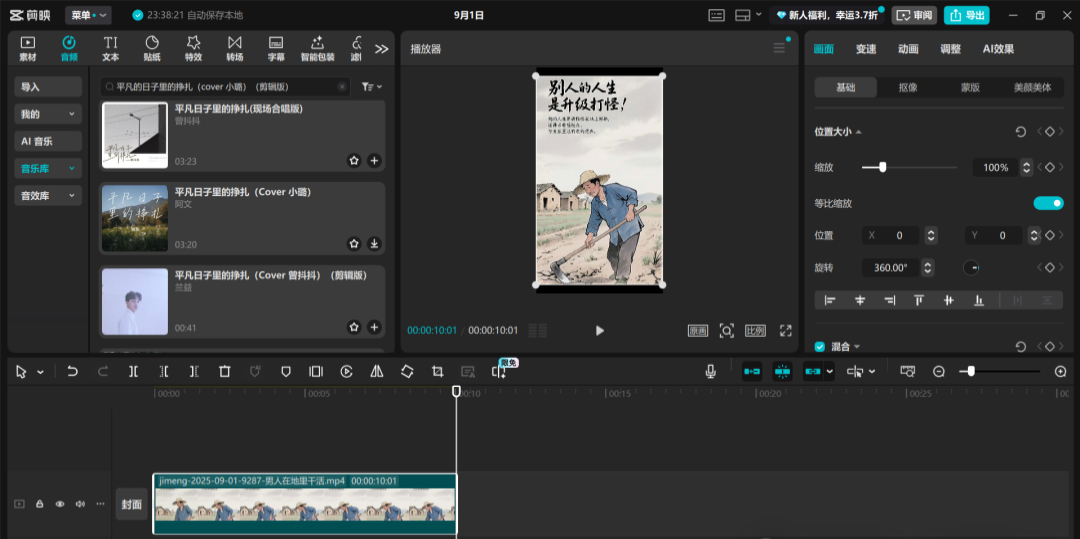Select the 美颜美体 beauty sub-tab
Image resolution: width=1080 pixels, height=539 pixels.
(x=1032, y=87)
